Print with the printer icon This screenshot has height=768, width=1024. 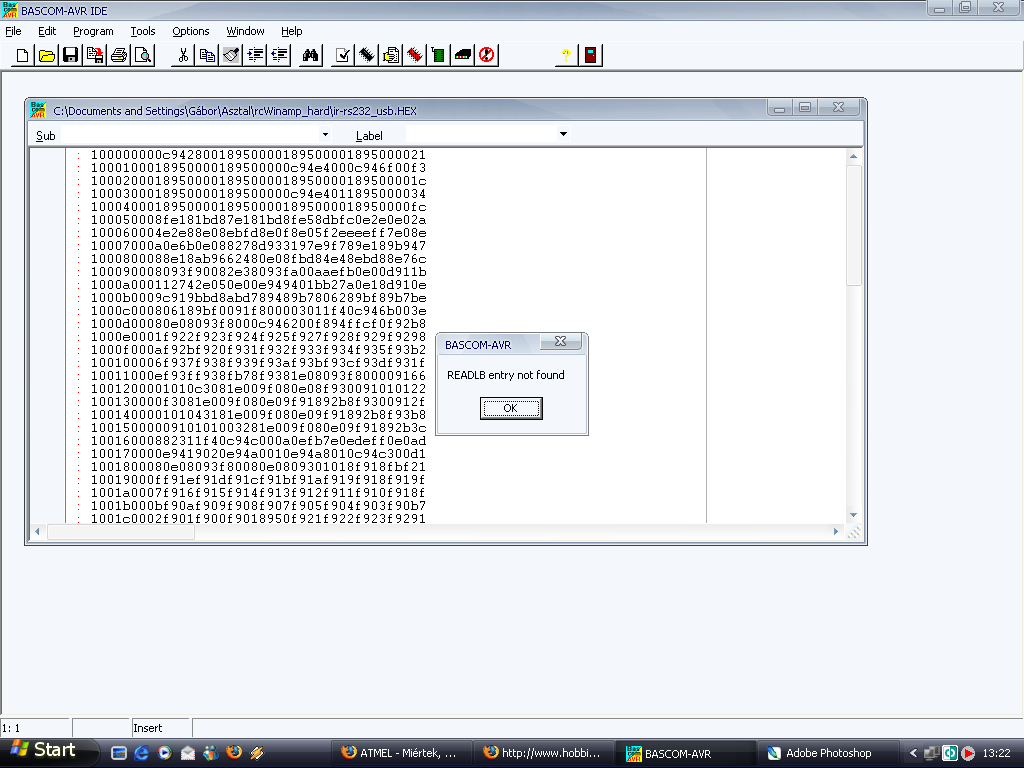point(119,56)
